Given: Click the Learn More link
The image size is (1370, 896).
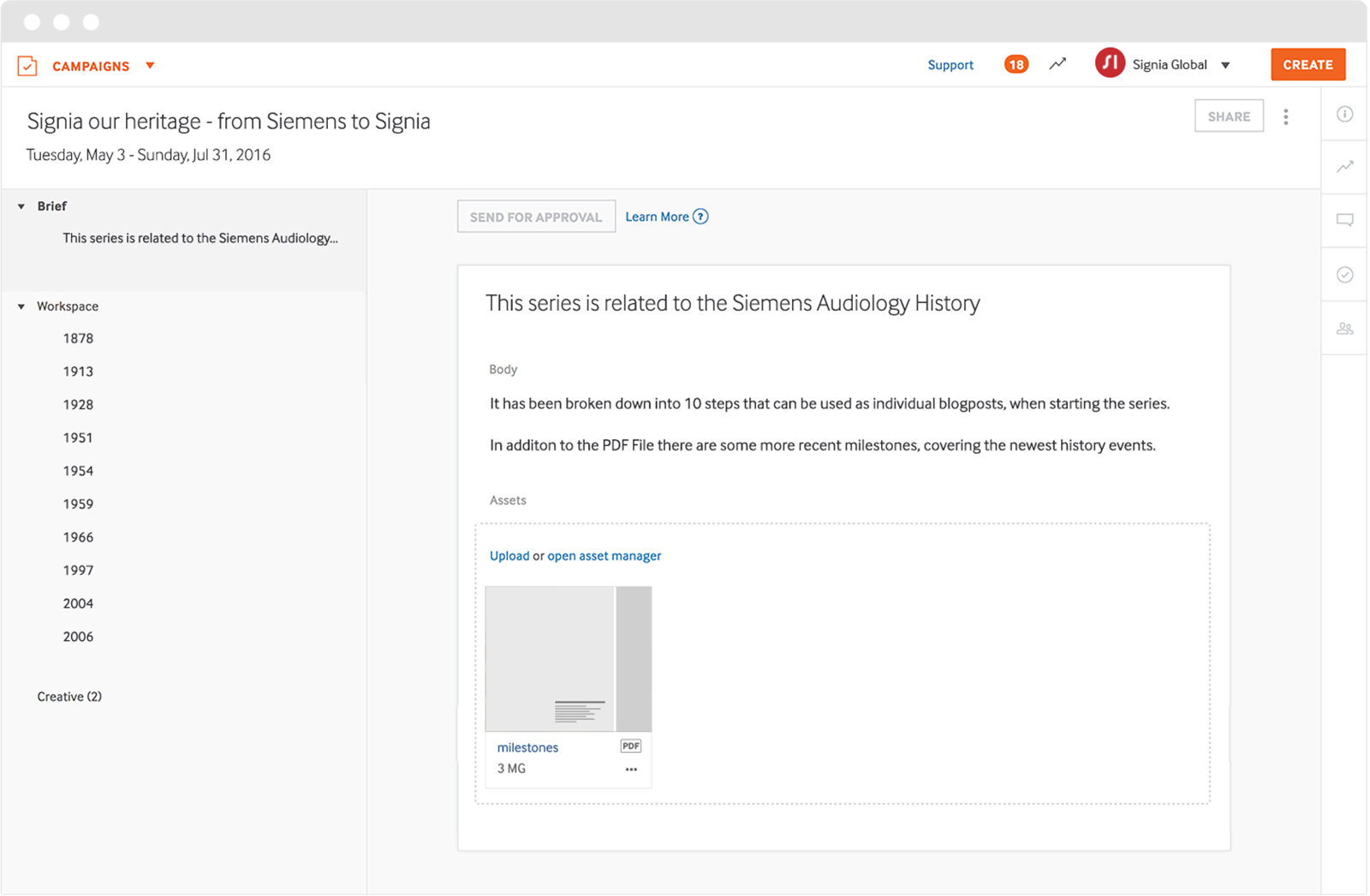Looking at the screenshot, I should [657, 217].
